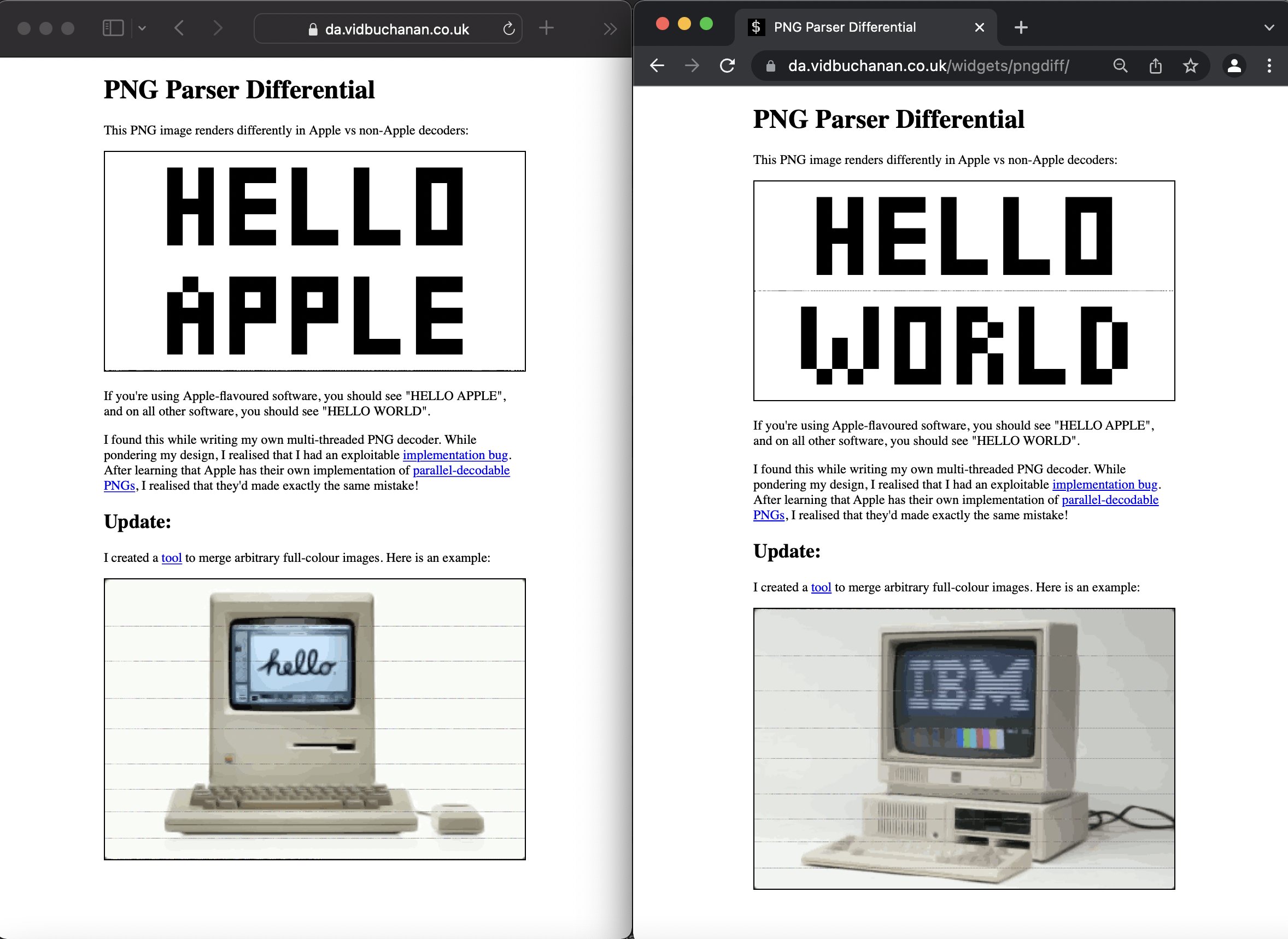Click Chrome's yellow minimize window button
Viewport: 1288px width, 939px height.
click(x=684, y=24)
